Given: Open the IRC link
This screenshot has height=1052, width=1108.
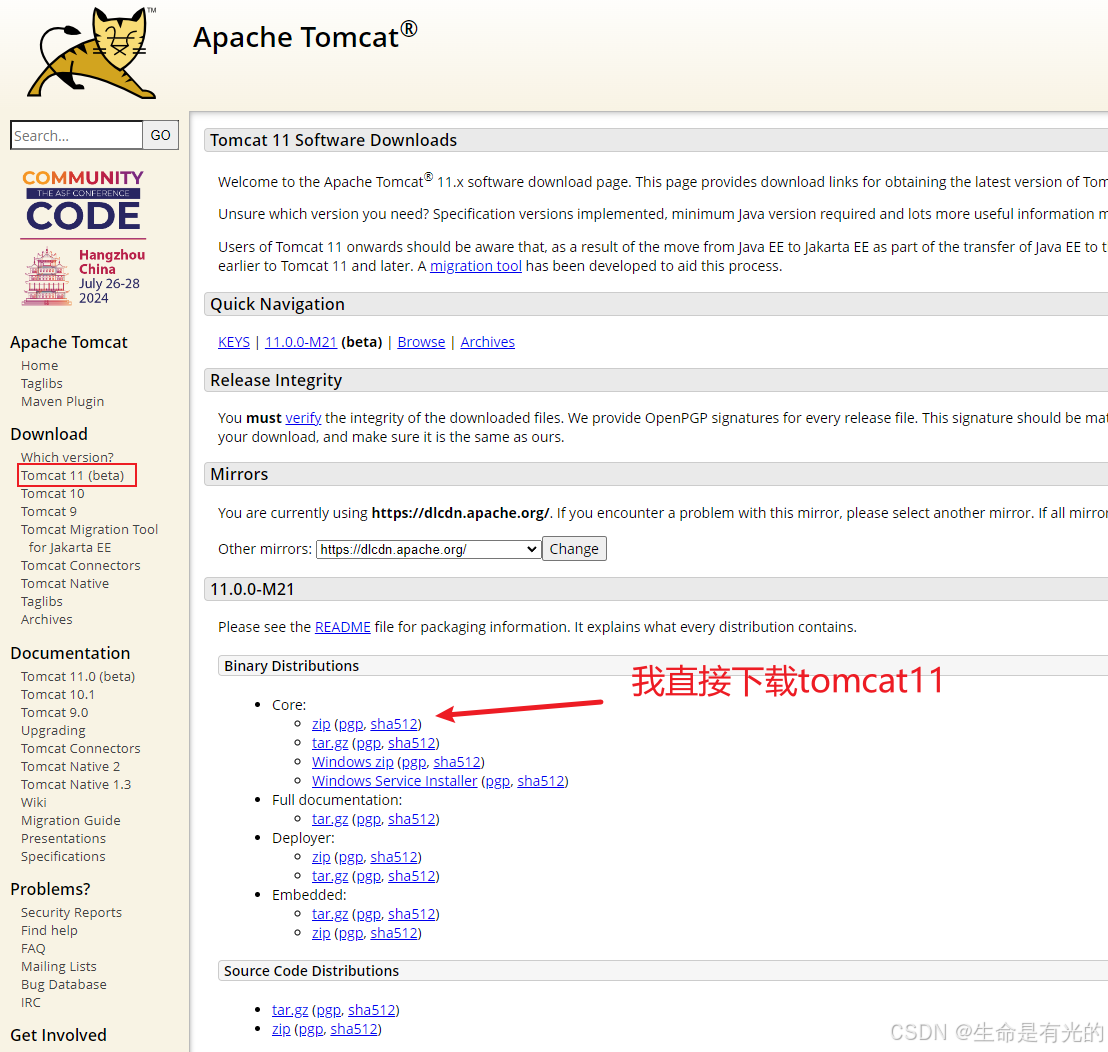Looking at the screenshot, I should (30, 1003).
